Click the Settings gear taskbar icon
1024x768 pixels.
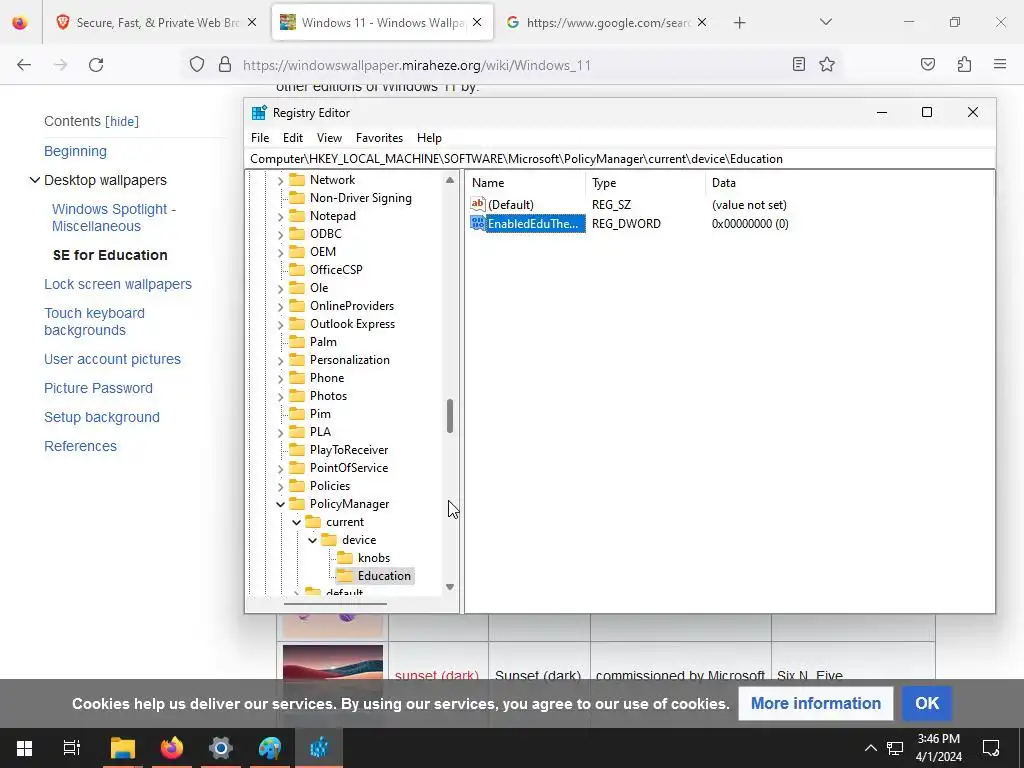pos(221,748)
